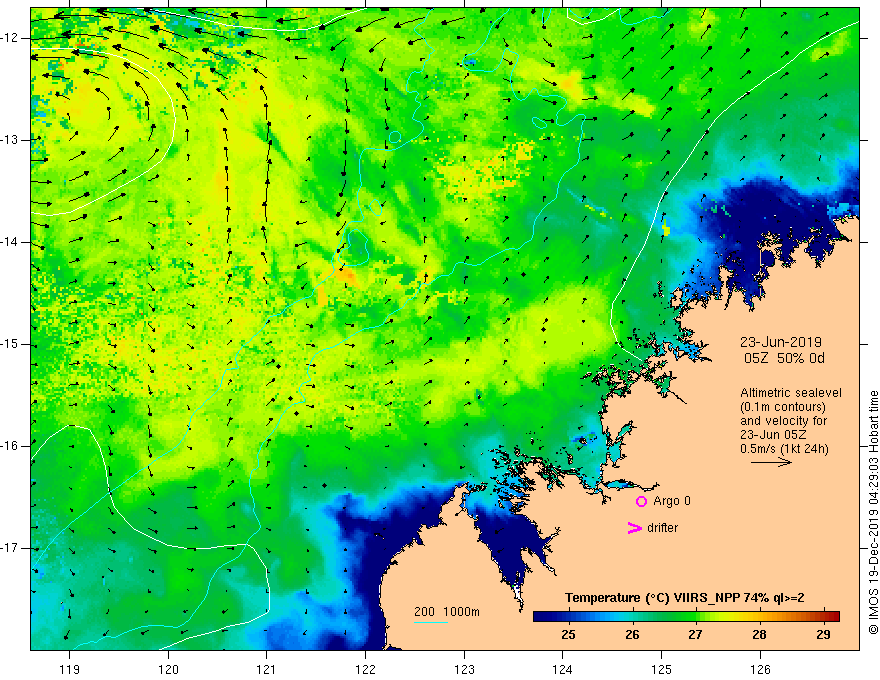Click the longitude axis label 120

(168, 669)
